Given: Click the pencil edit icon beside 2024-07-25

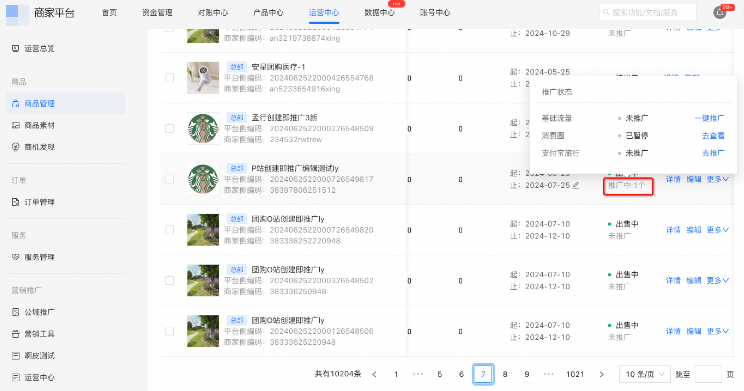Looking at the screenshot, I should click(576, 186).
